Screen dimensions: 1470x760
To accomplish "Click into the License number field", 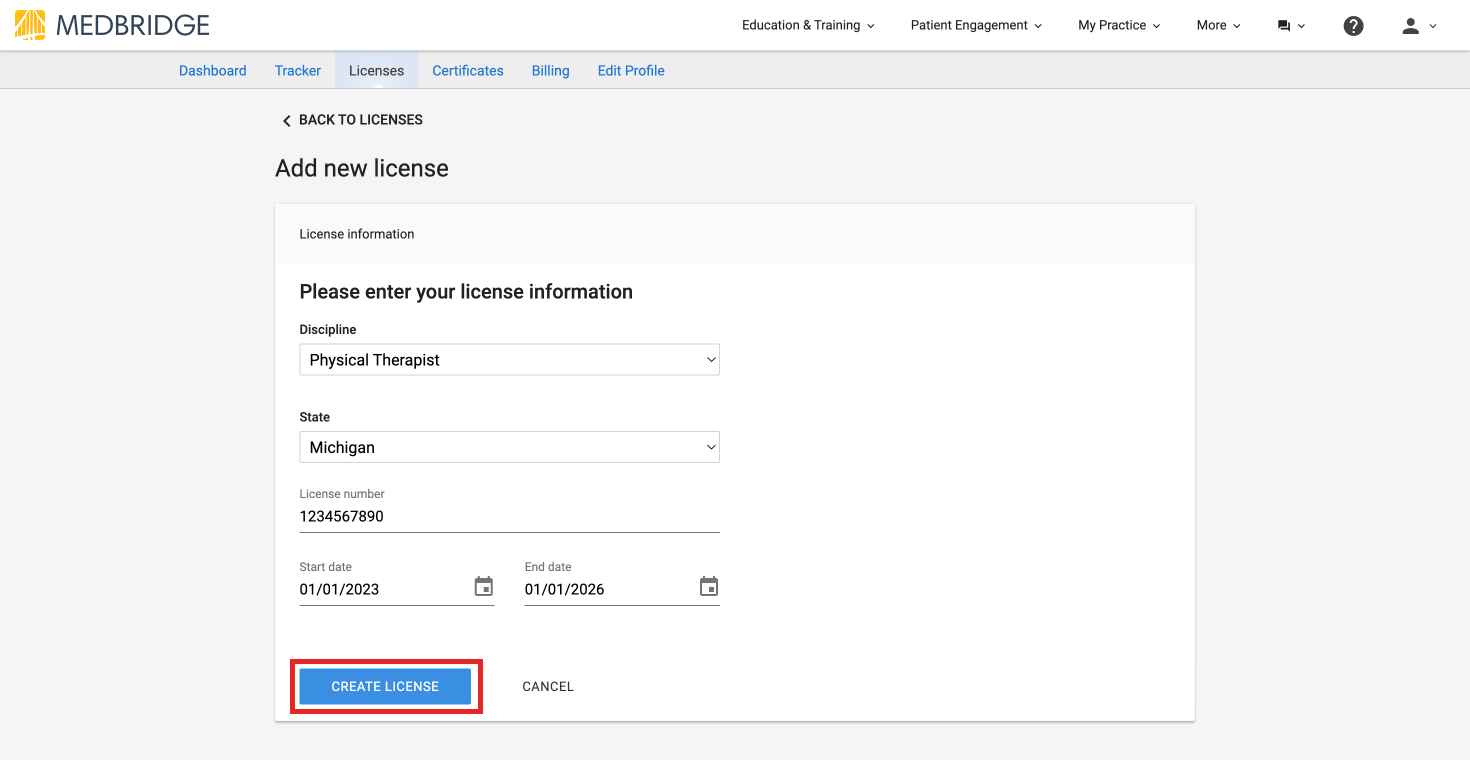I will coord(510,517).
